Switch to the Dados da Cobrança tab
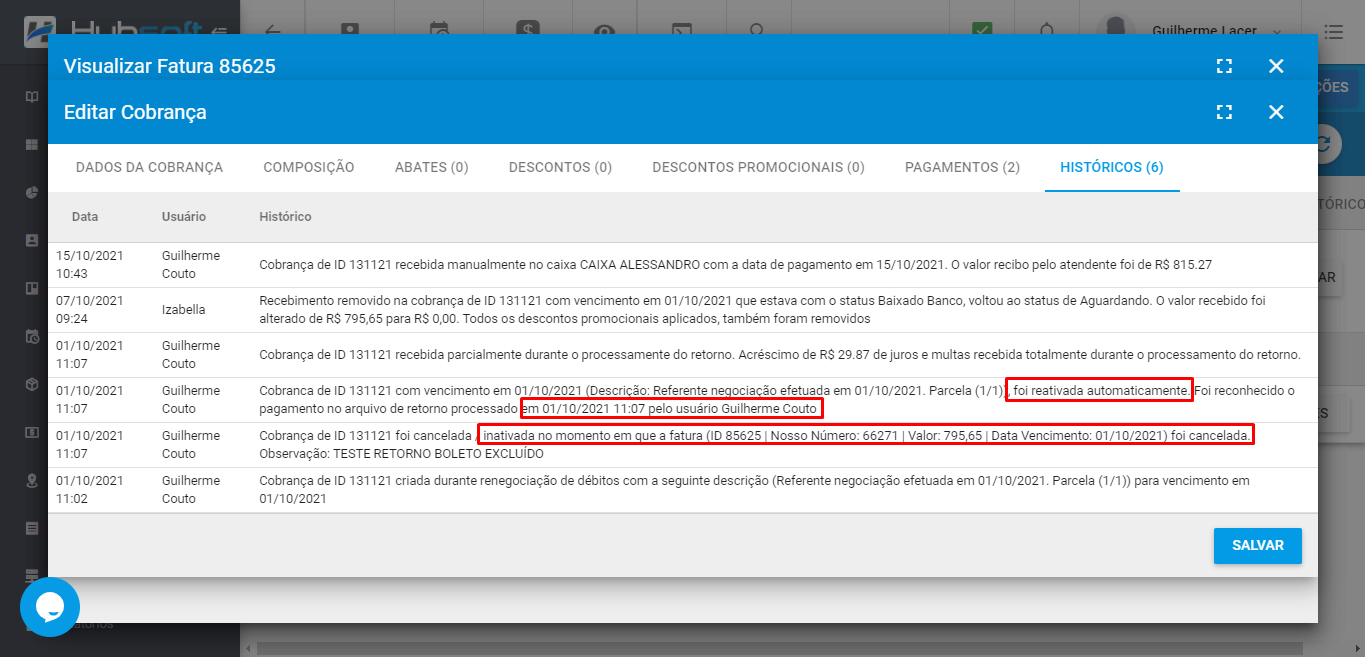 (x=149, y=167)
